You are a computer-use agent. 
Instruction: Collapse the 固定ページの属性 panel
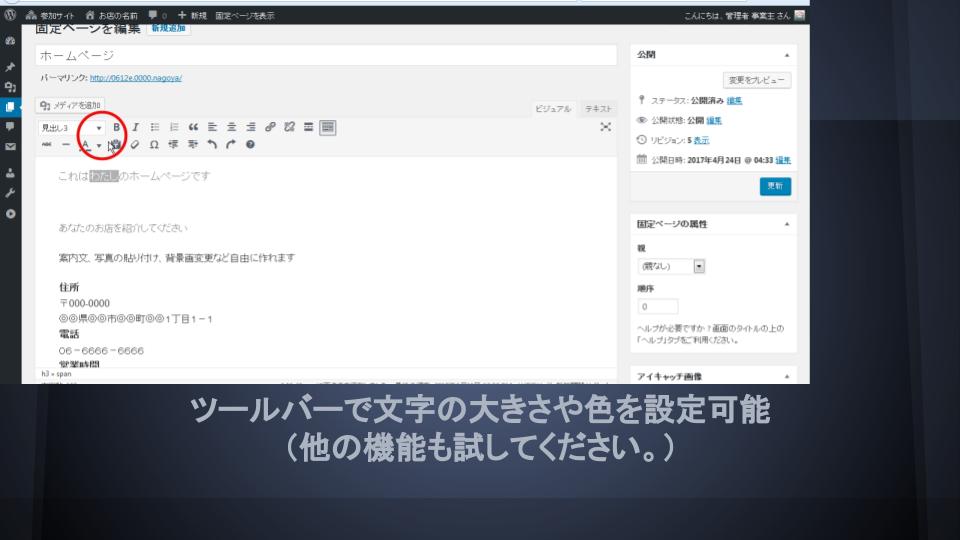click(x=786, y=224)
